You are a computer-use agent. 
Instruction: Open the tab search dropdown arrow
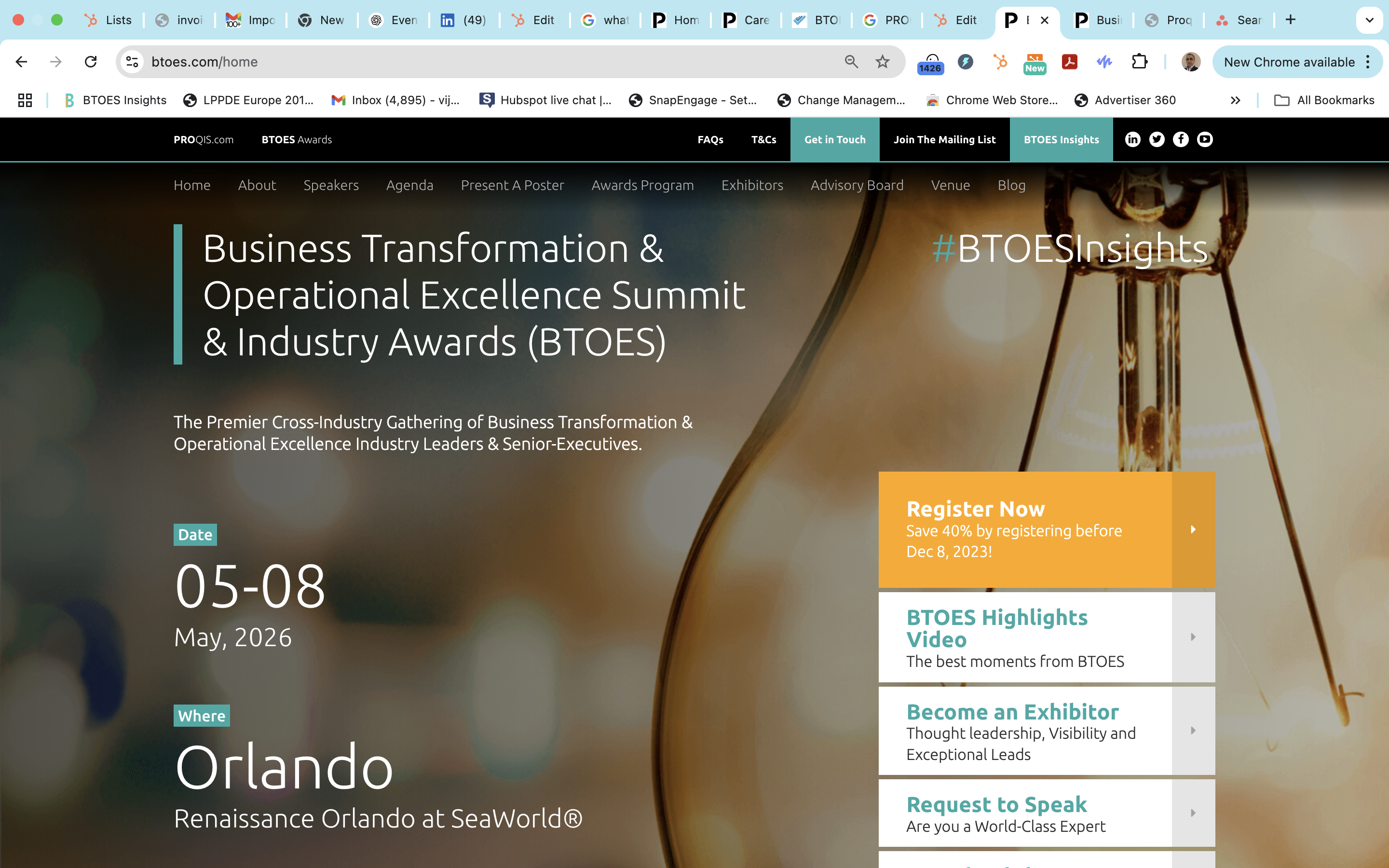pos(1369,20)
